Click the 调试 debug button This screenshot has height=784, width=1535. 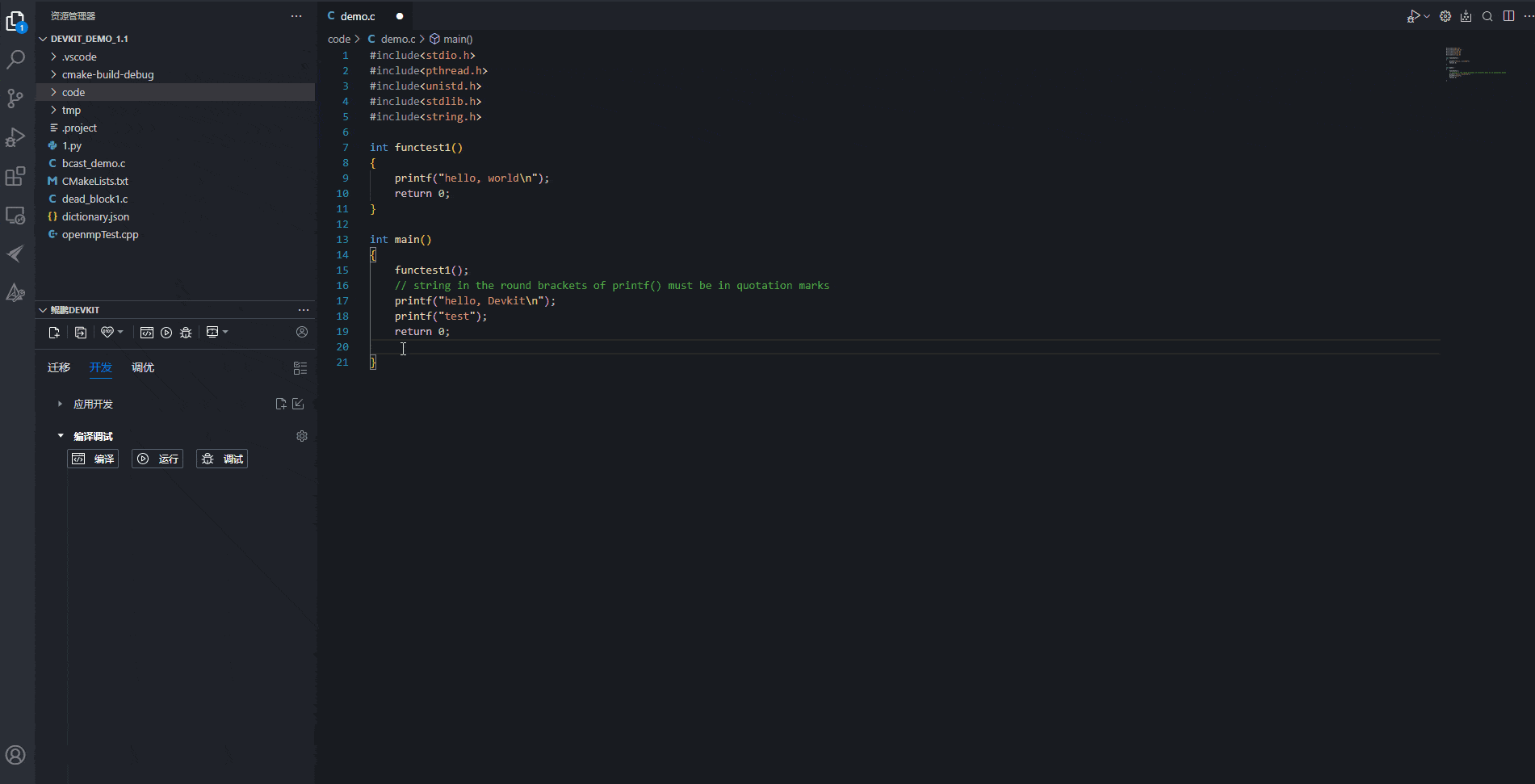tap(222, 459)
